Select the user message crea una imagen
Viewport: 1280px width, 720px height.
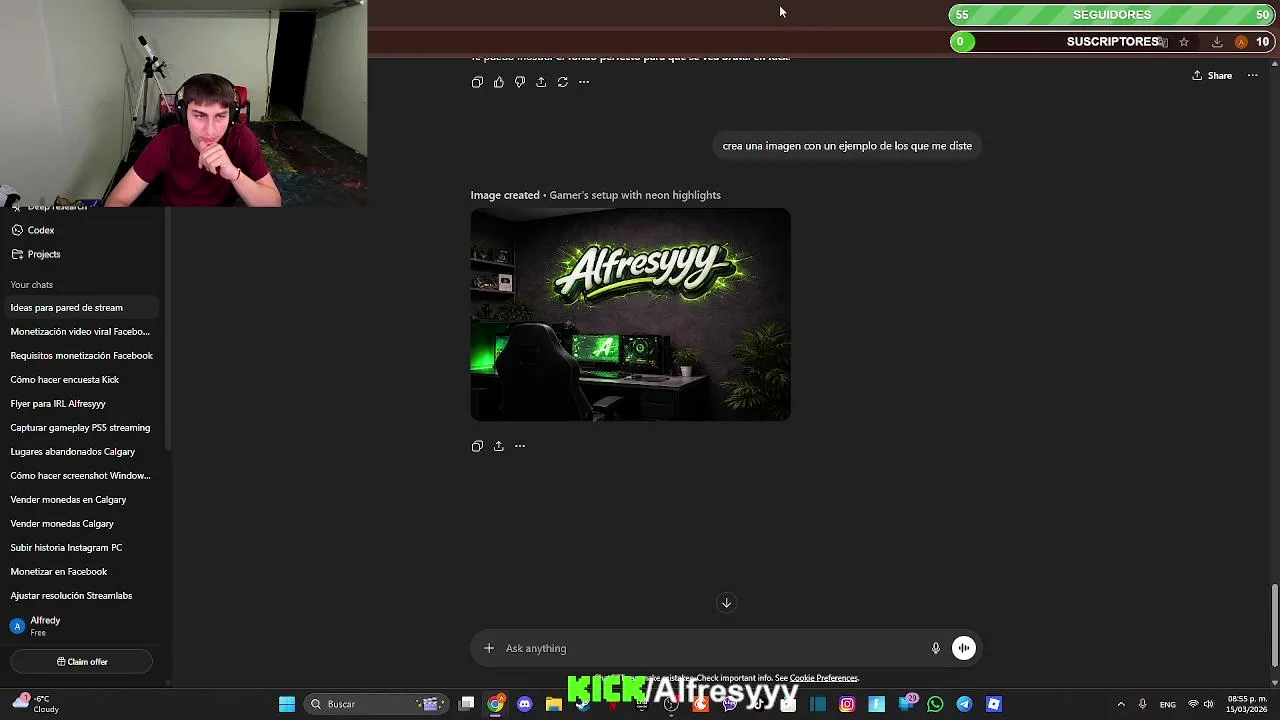pos(847,146)
